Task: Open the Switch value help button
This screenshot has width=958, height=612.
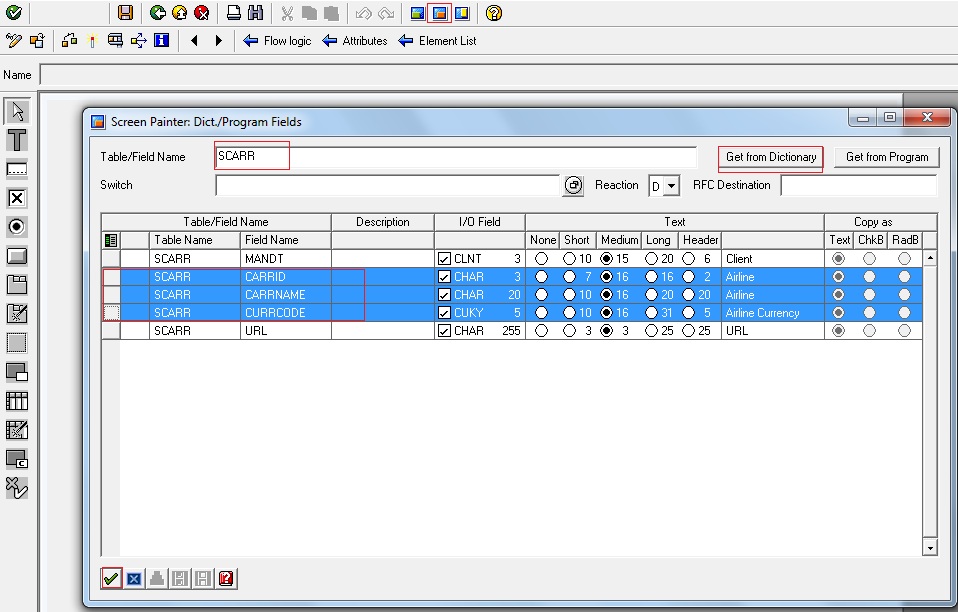Action: coord(573,185)
